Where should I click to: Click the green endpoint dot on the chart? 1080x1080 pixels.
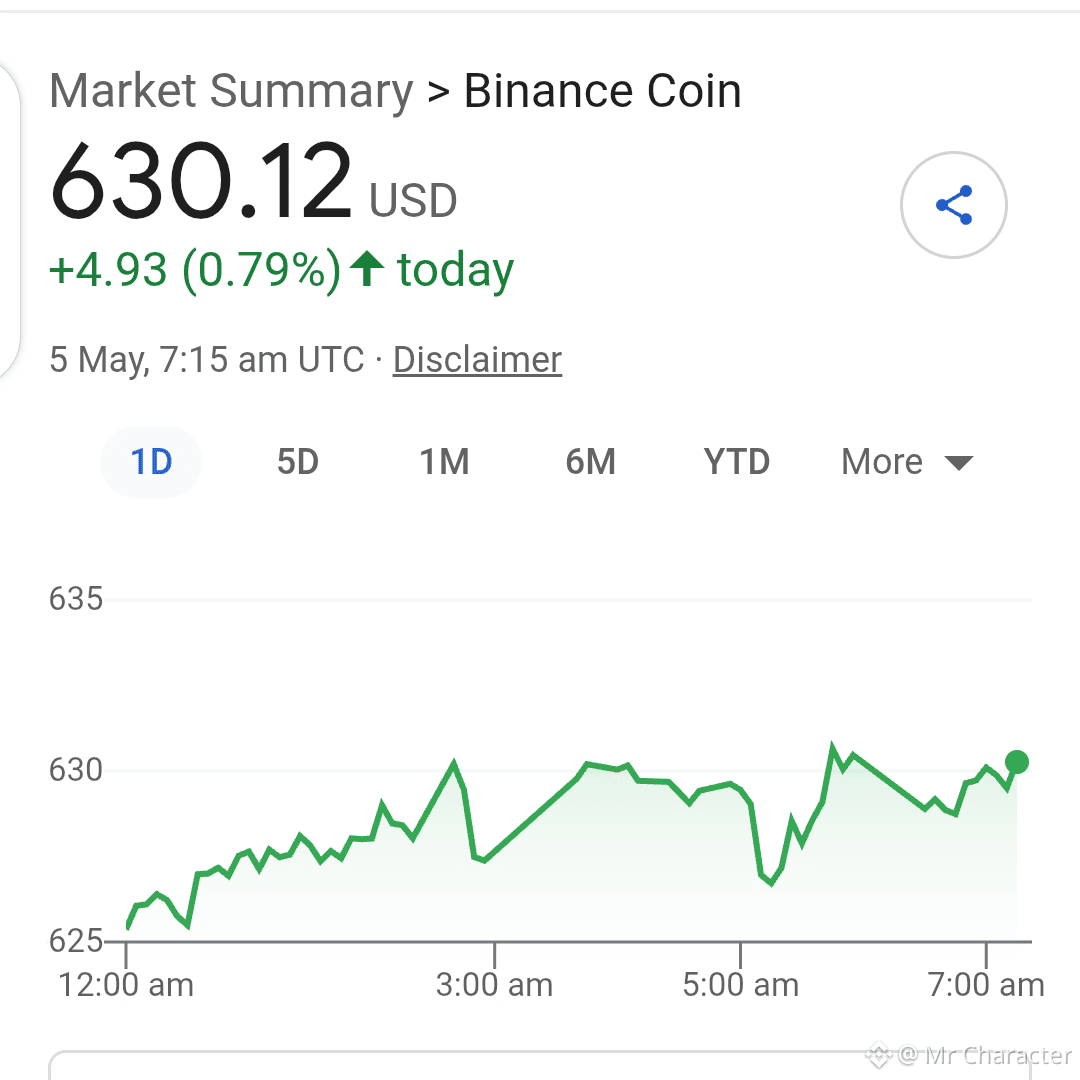pos(1017,762)
